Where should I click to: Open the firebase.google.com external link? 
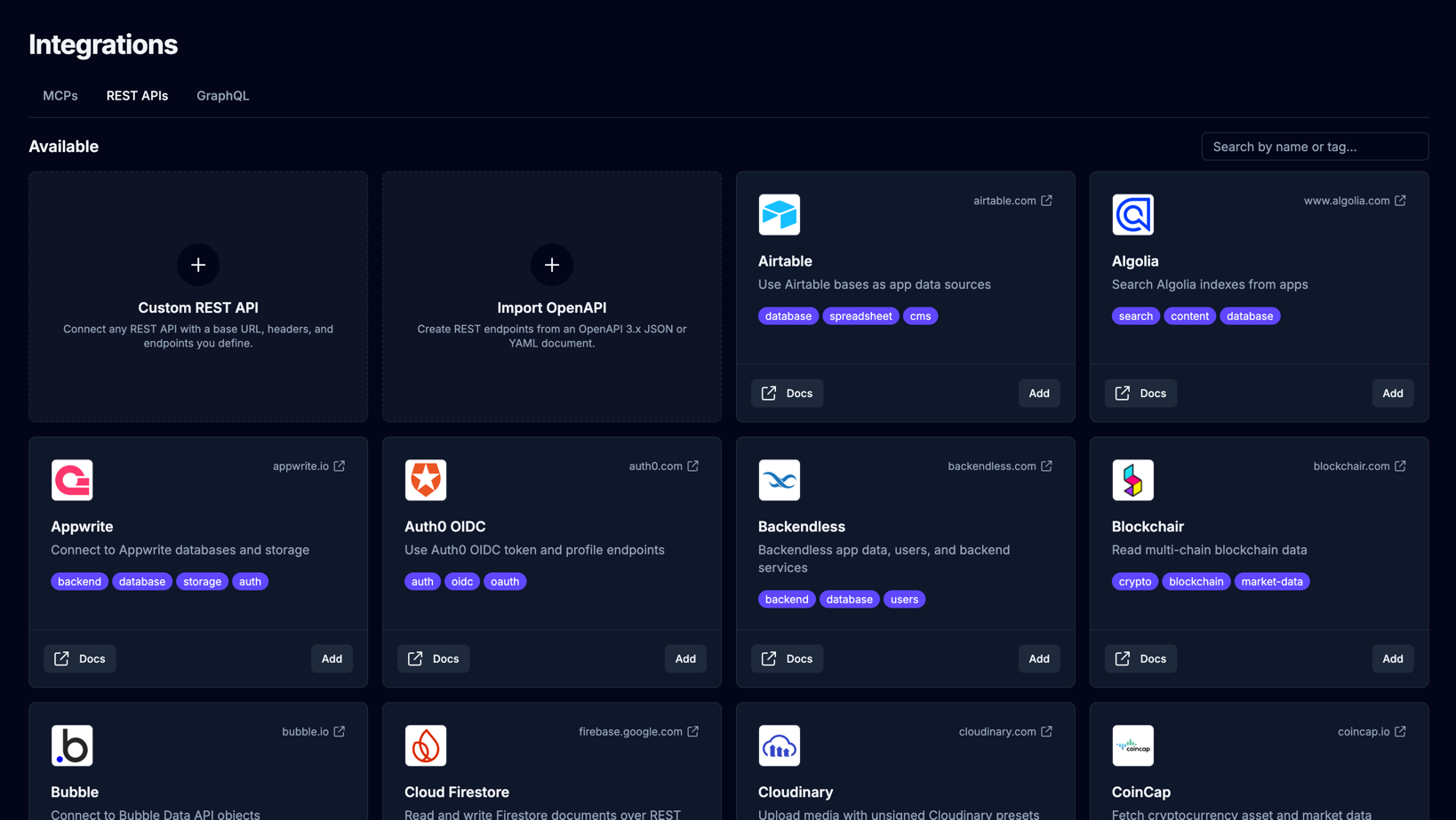[639, 732]
